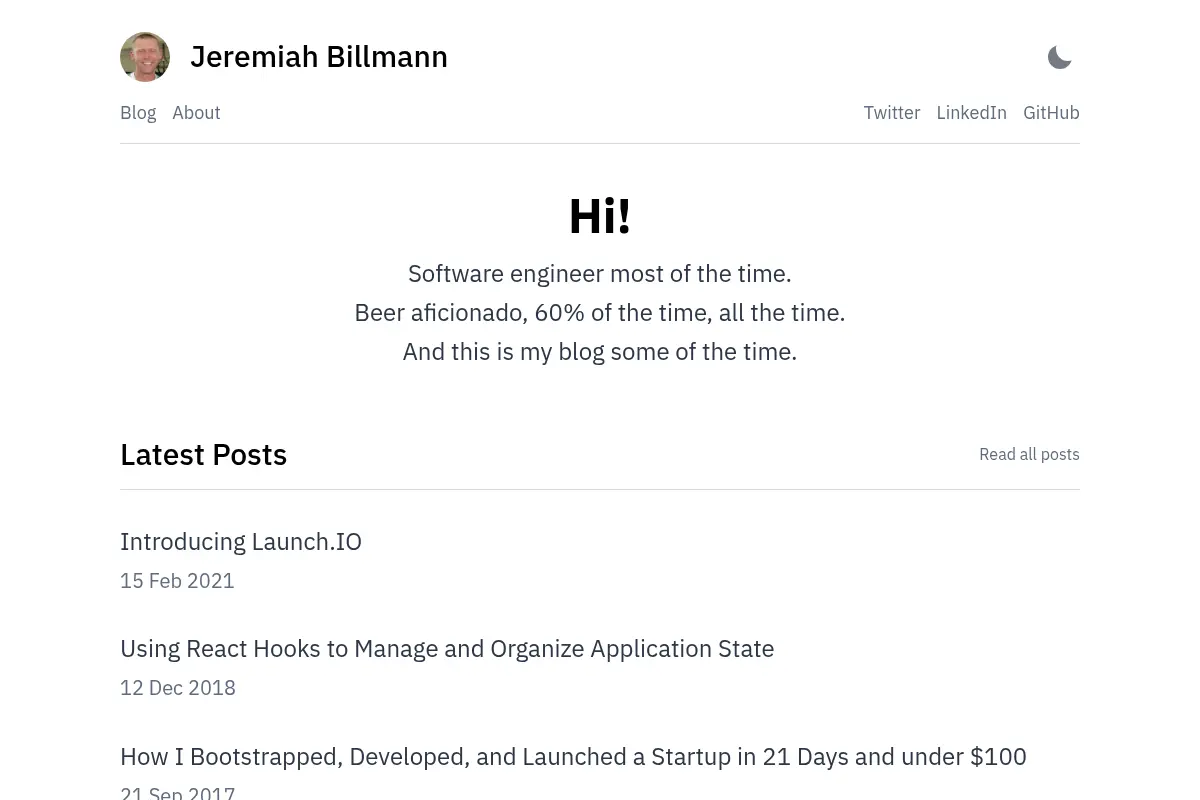Click the 'Software engineer most of the time.' line

click(x=600, y=274)
